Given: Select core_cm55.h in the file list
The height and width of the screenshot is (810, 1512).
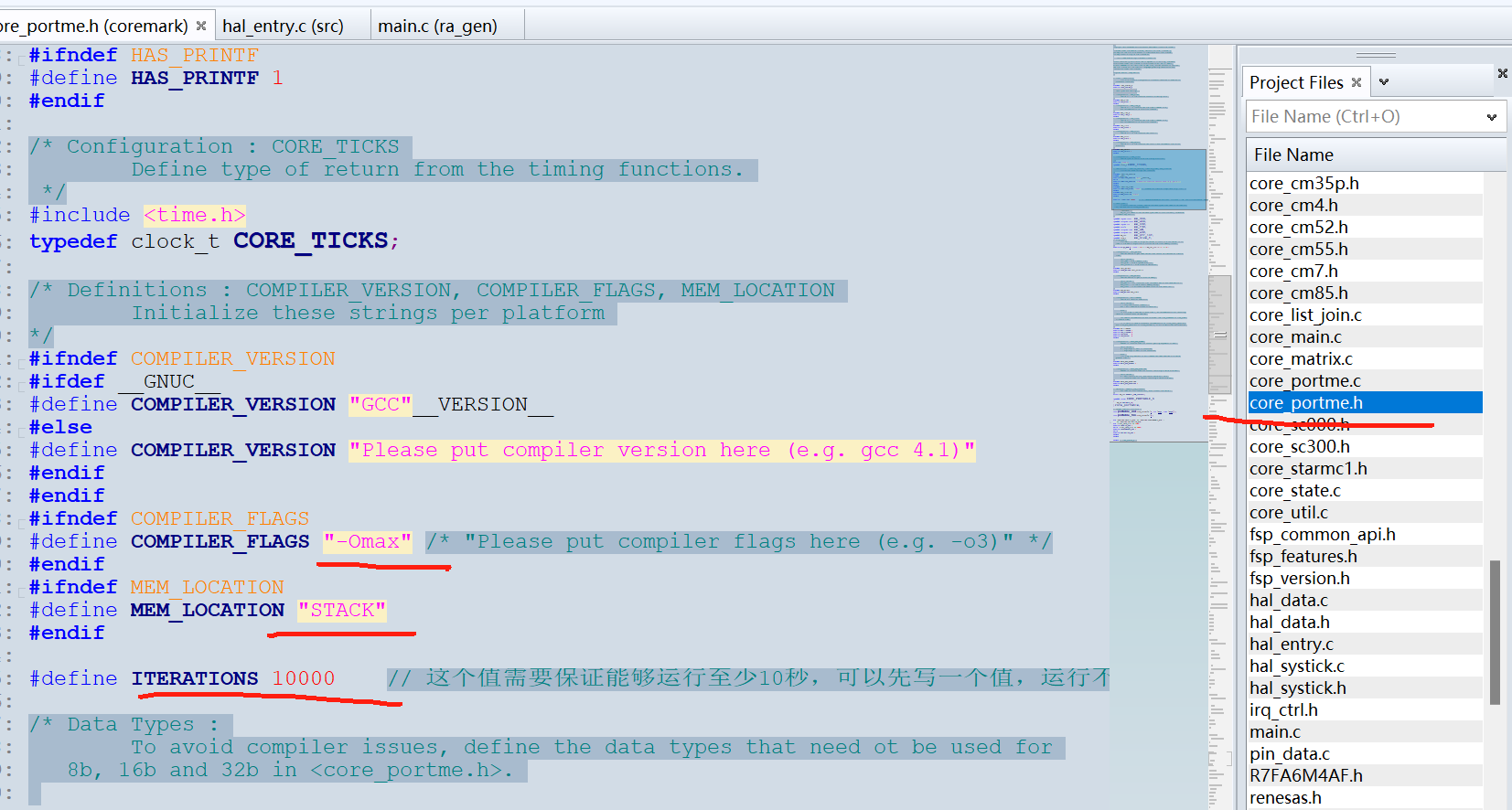Looking at the screenshot, I should pos(1365,250).
